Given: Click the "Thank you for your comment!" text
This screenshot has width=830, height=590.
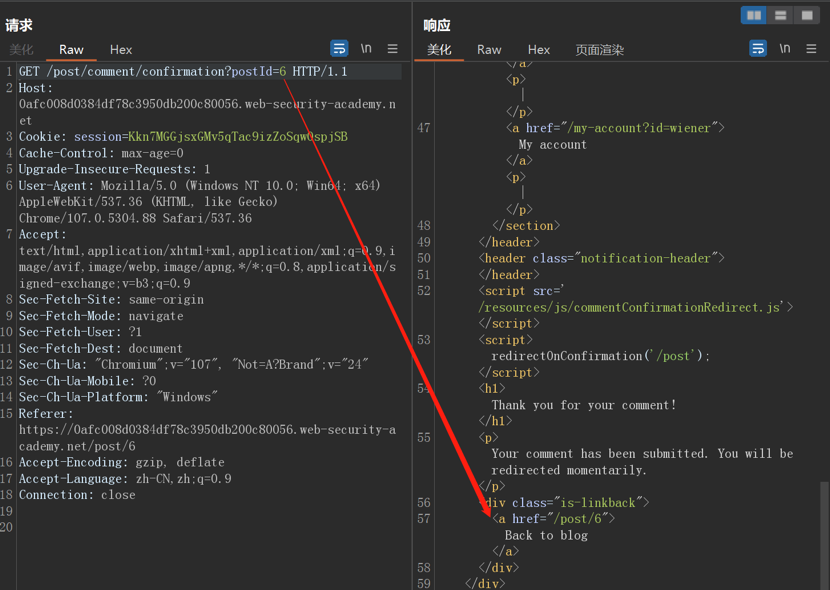Looking at the screenshot, I should pyautogui.click(x=584, y=405).
